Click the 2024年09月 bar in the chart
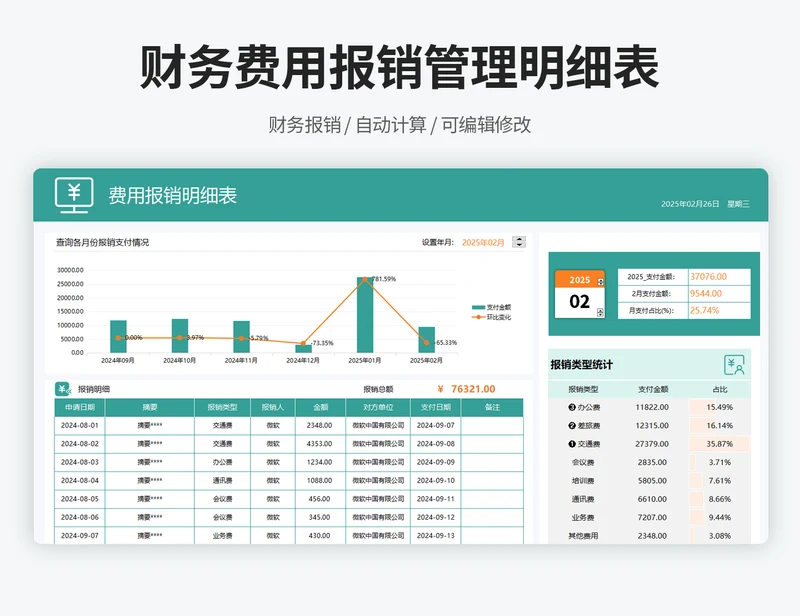800x616 pixels. coord(118,336)
